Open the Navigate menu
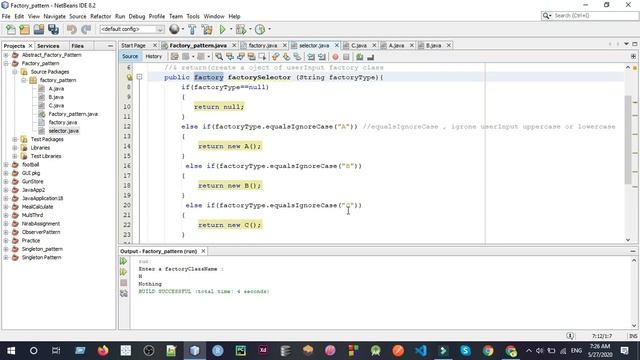640x360 pixels. coord(55,16)
